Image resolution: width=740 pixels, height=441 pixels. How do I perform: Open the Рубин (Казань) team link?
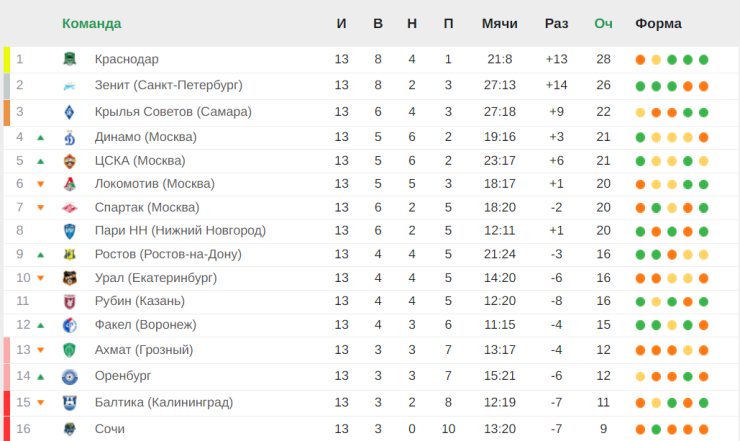[140, 301]
